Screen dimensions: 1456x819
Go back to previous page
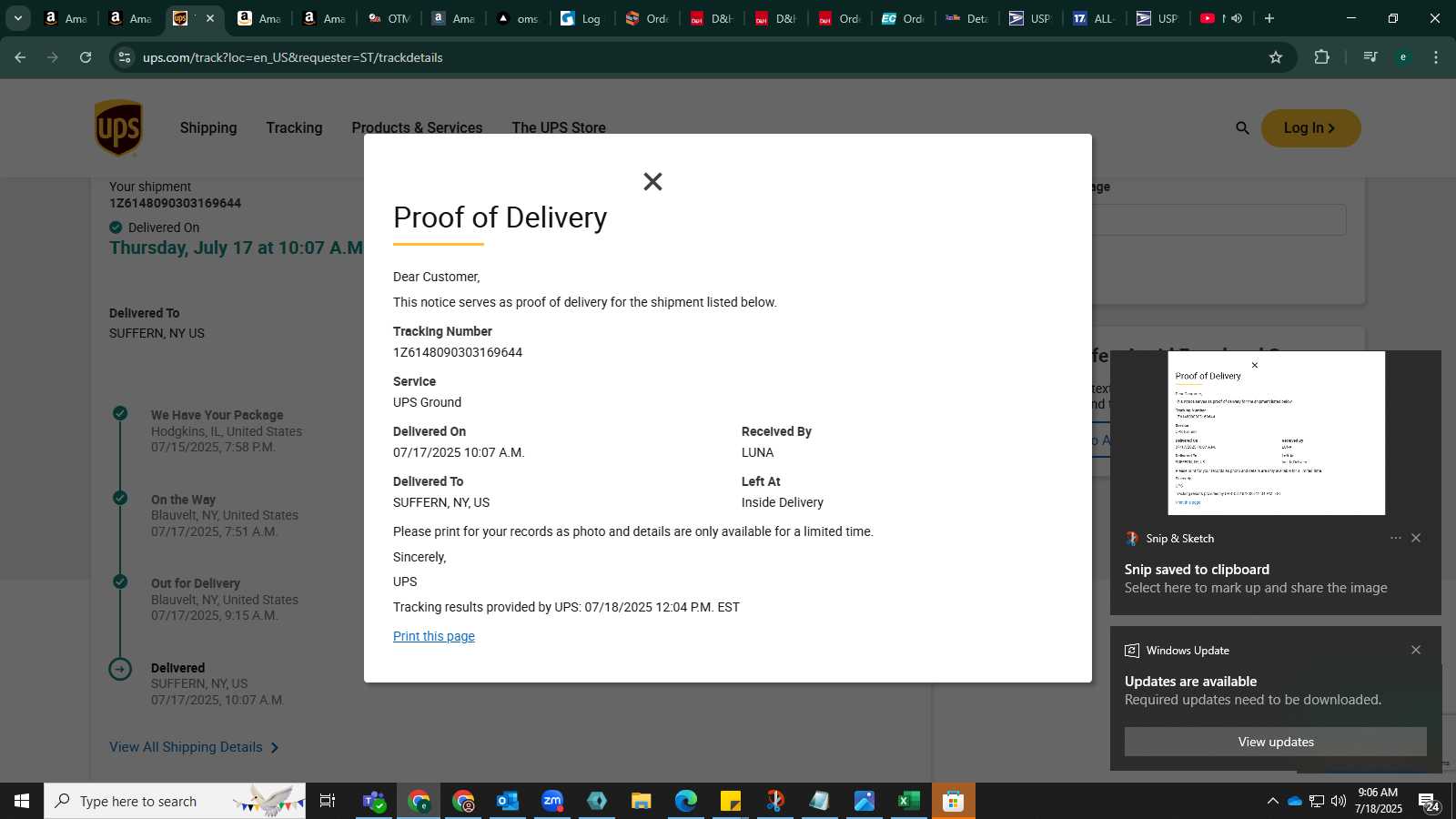point(20,57)
